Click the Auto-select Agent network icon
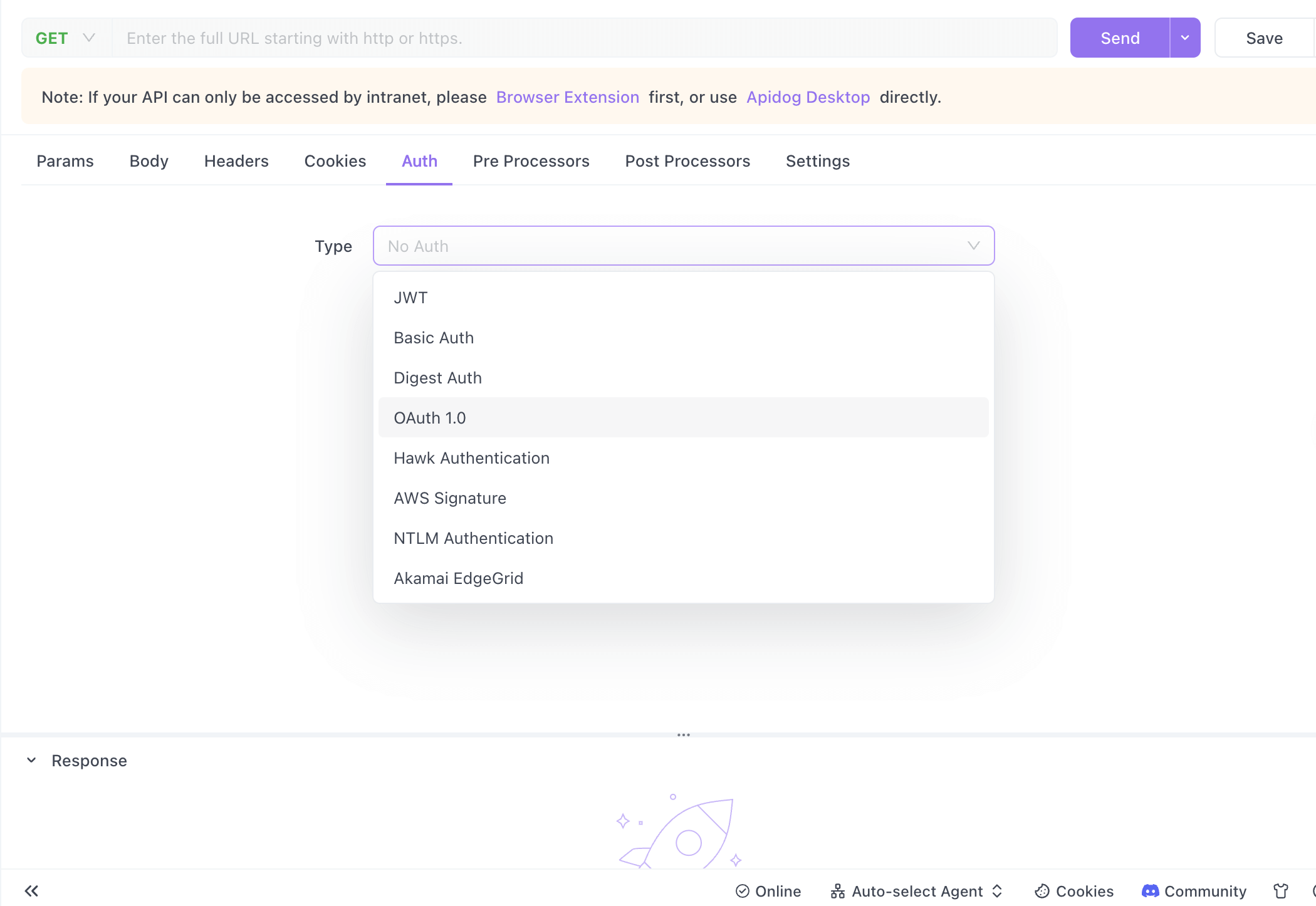 click(x=838, y=891)
